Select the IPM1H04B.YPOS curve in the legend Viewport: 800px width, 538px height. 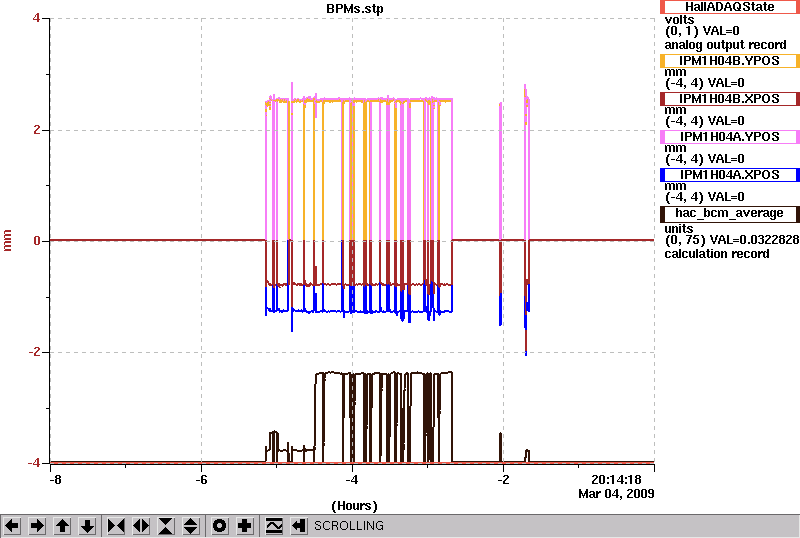click(x=730, y=61)
